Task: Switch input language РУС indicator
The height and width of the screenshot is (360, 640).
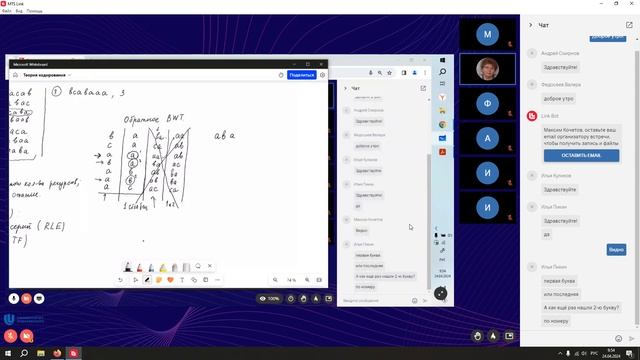Action: pos(594,353)
